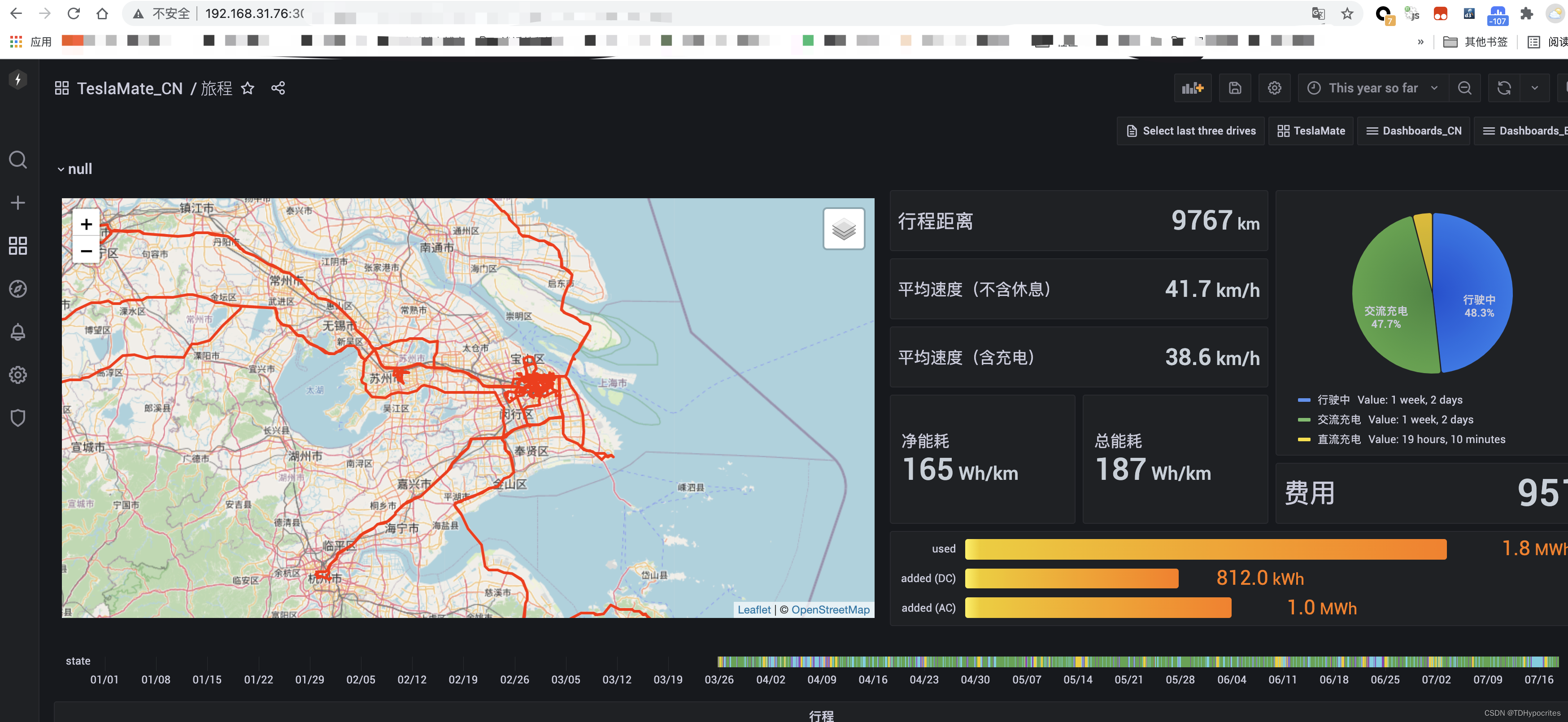Click the zoom out time range icon
The width and height of the screenshot is (1568, 722).
click(x=1464, y=88)
